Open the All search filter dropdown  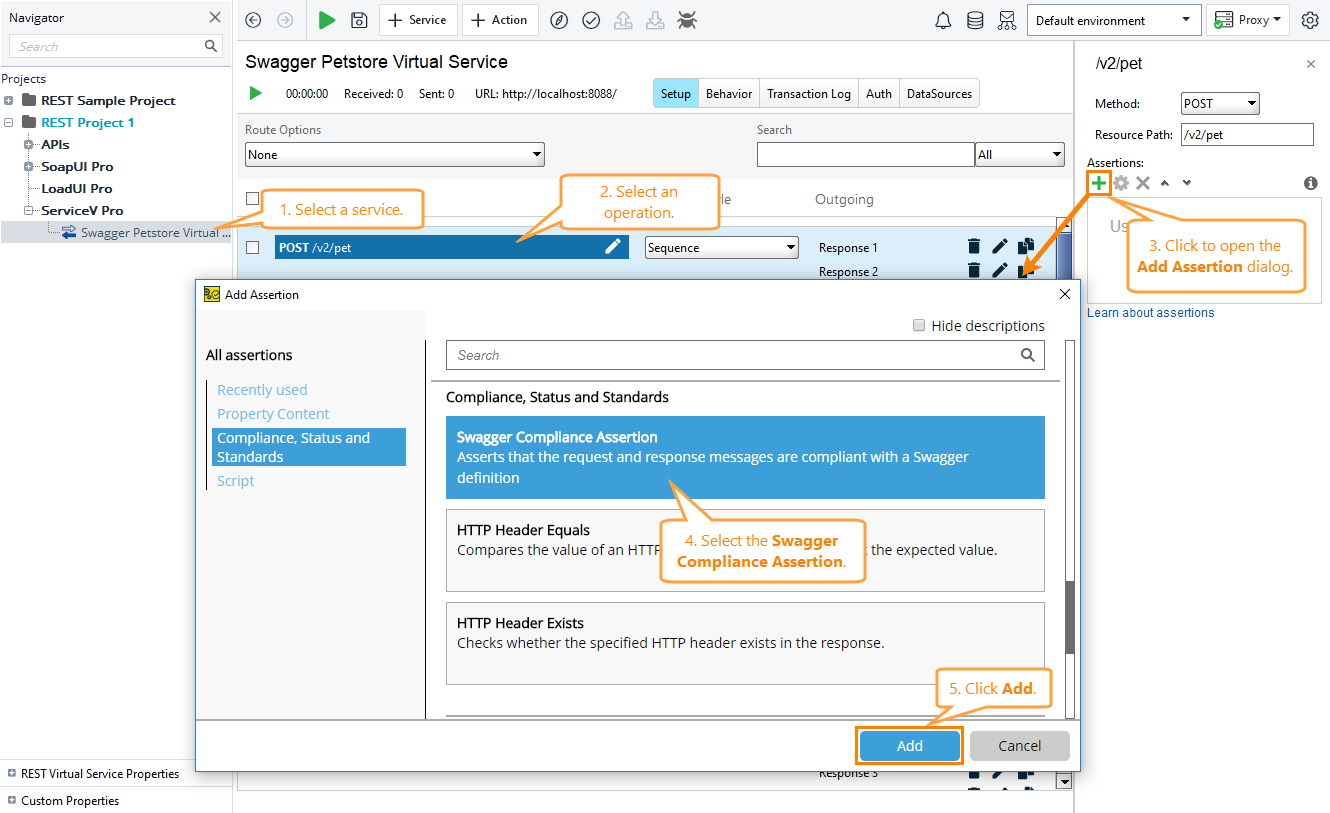click(1020, 155)
